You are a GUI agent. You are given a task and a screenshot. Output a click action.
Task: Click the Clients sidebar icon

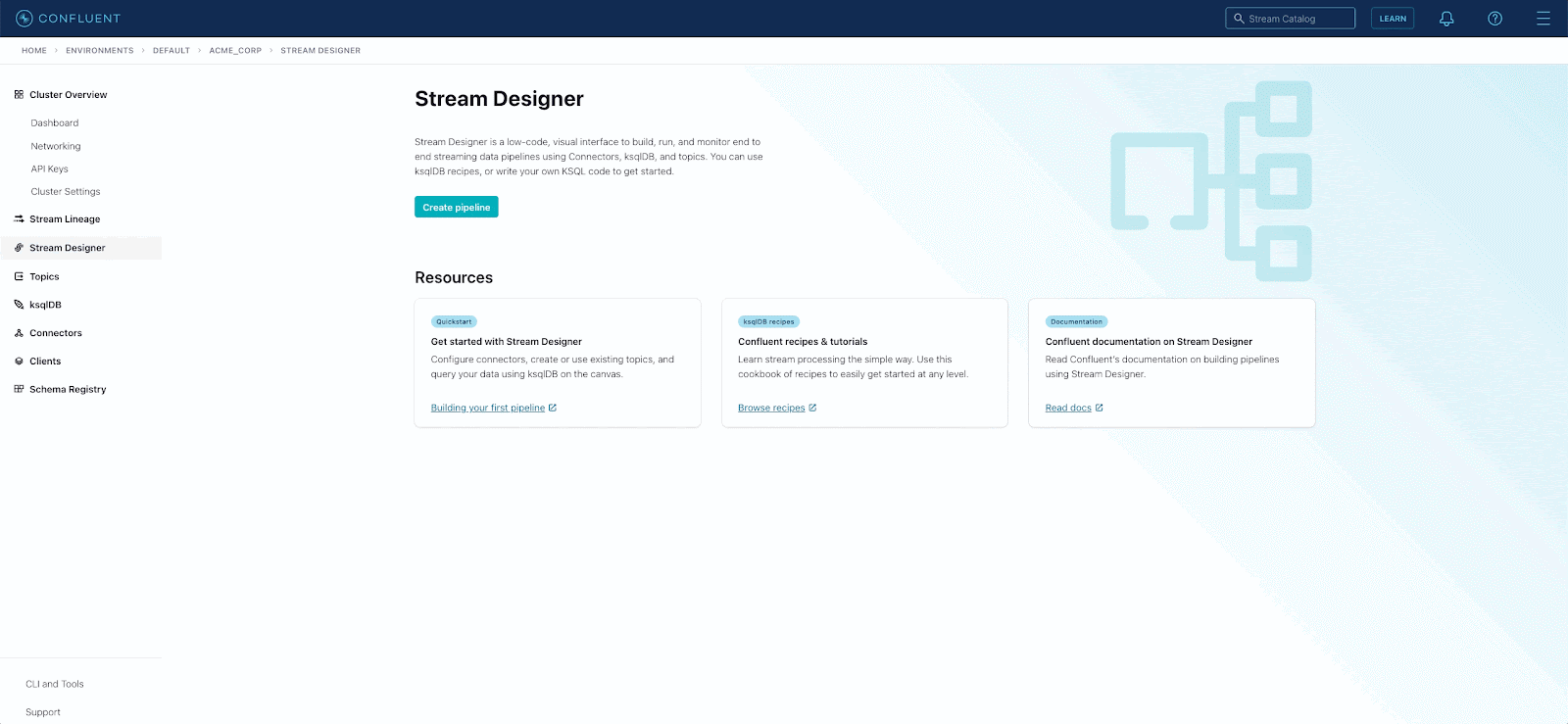coord(19,362)
